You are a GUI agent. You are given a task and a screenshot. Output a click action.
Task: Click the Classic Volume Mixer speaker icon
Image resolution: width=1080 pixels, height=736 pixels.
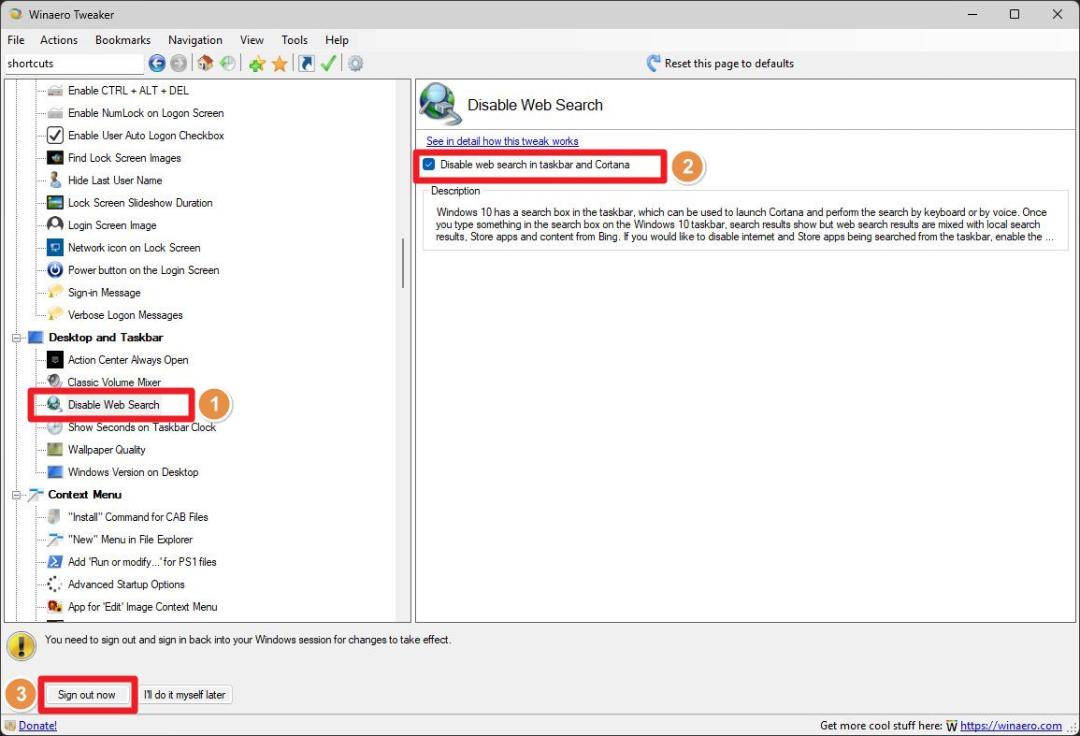[x=55, y=381]
